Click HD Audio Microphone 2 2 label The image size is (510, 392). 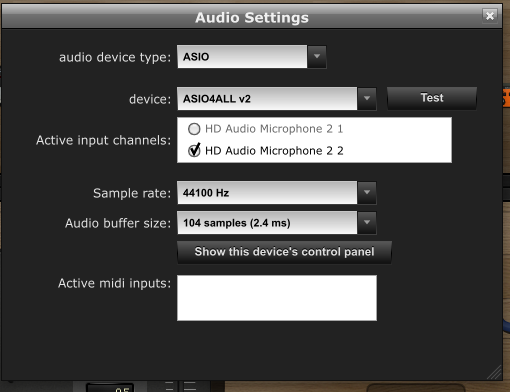(274, 151)
